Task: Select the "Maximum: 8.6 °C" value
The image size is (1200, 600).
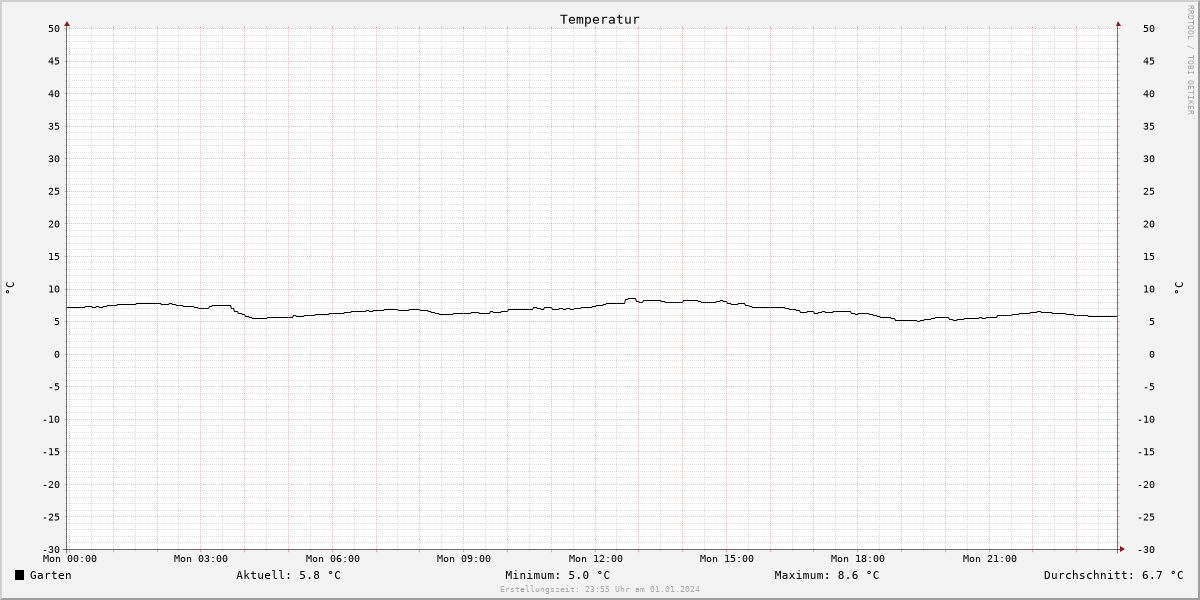Action: point(827,575)
